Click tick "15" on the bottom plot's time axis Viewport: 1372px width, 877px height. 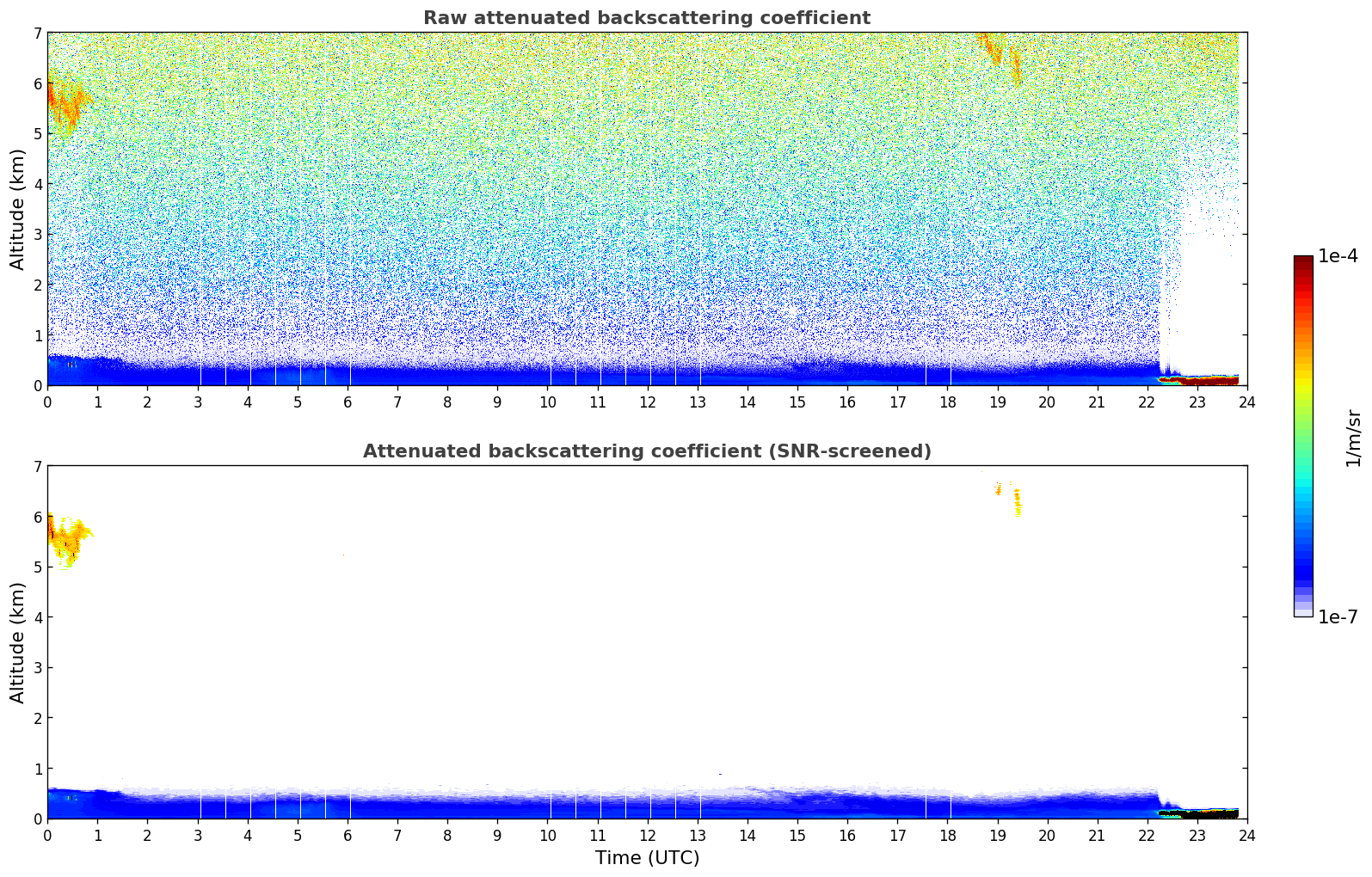click(797, 835)
